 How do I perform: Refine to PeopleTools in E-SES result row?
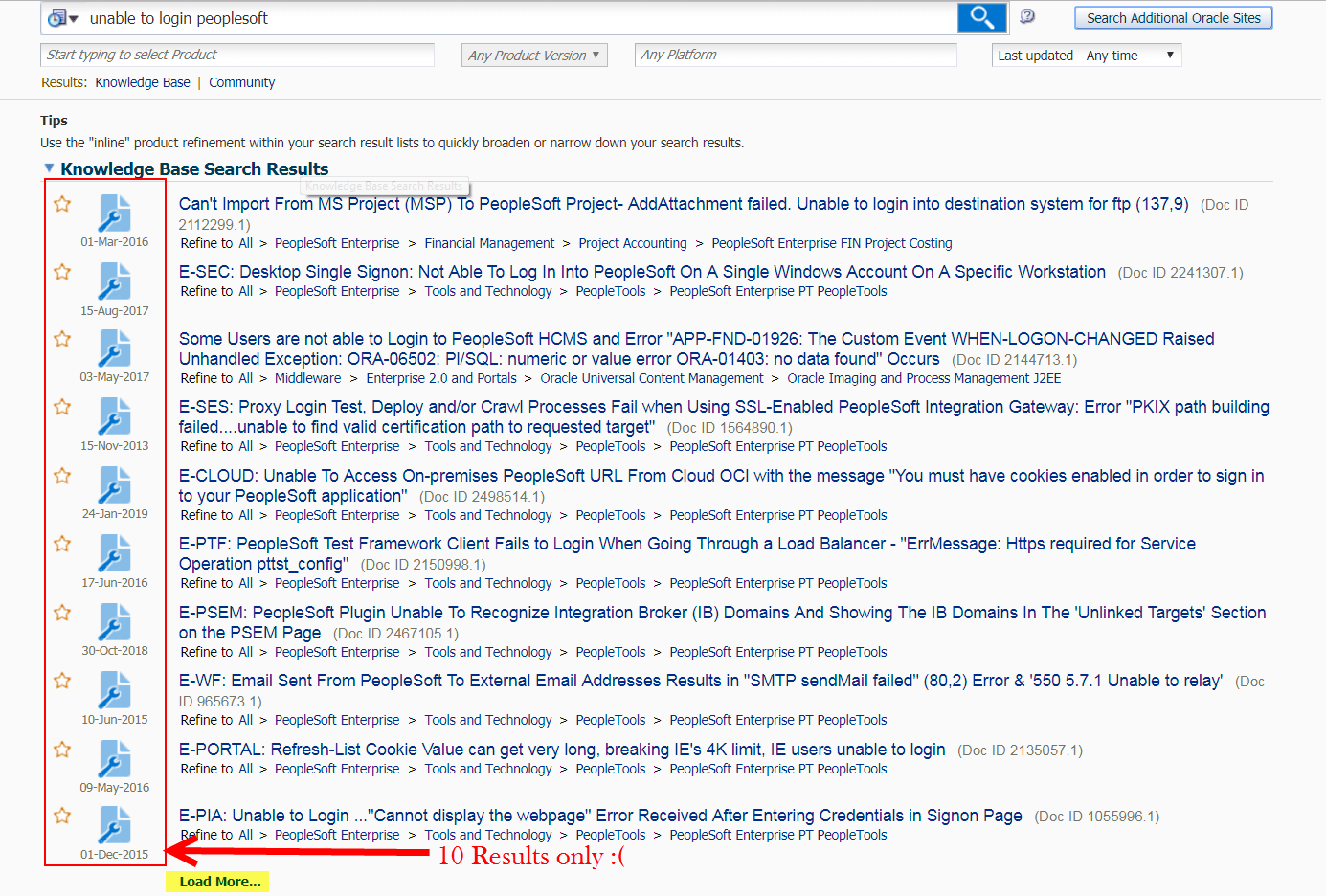(x=611, y=446)
